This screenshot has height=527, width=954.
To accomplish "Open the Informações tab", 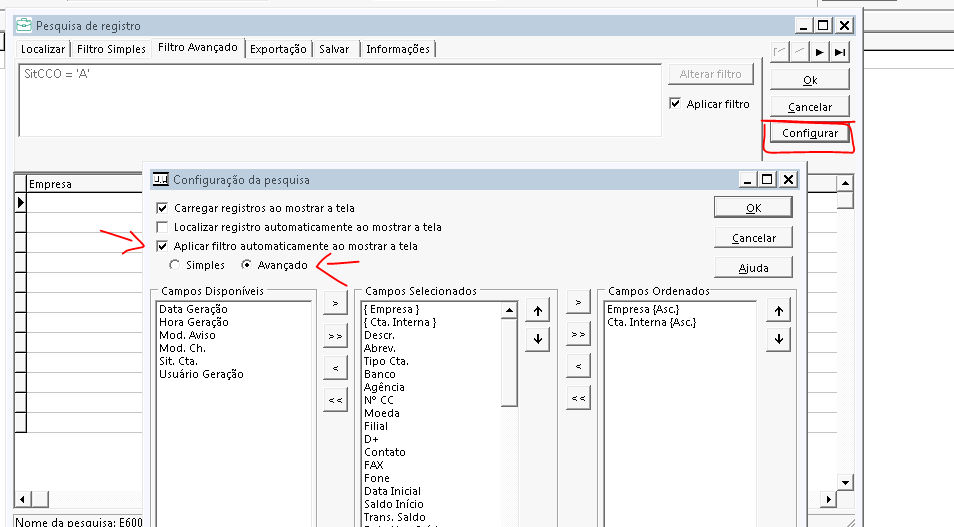I will [398, 49].
